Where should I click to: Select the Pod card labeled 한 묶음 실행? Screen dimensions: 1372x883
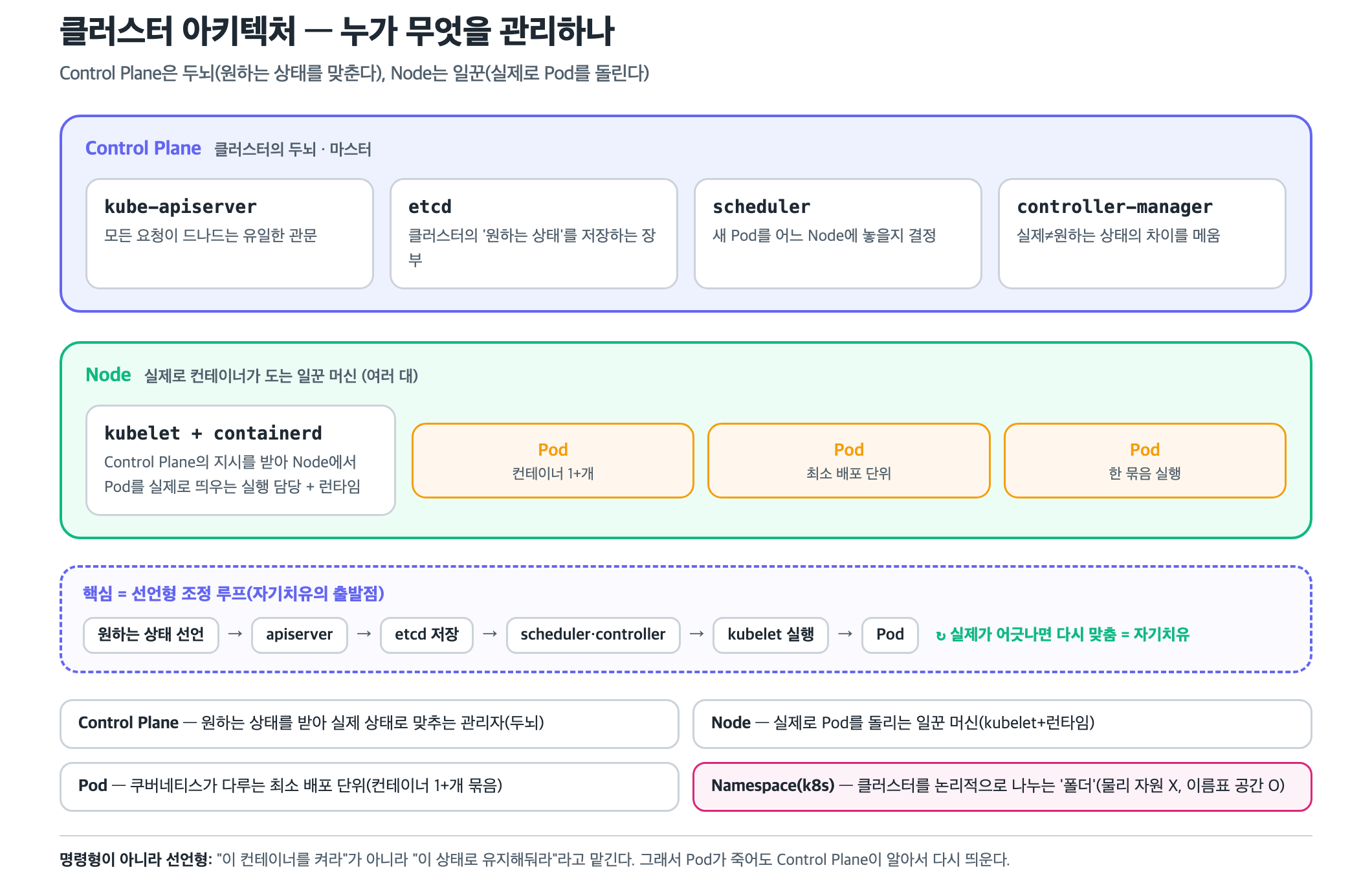pos(1145,460)
